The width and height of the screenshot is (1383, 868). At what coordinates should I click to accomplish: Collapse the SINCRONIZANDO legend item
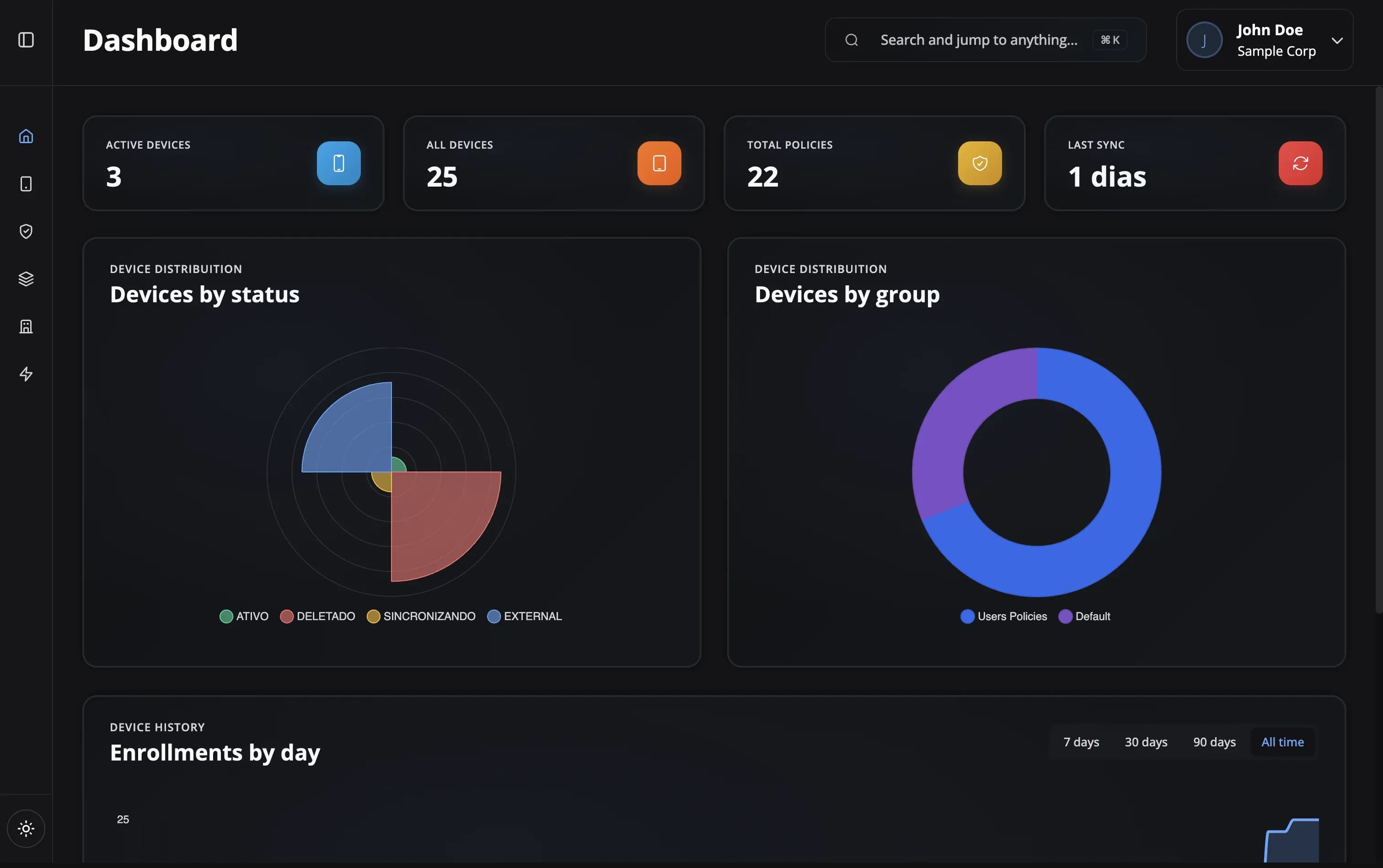tap(421, 616)
